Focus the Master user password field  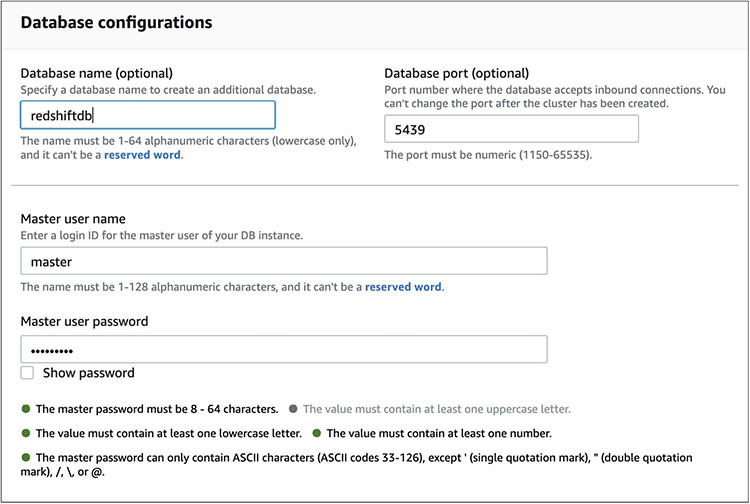tap(283, 349)
